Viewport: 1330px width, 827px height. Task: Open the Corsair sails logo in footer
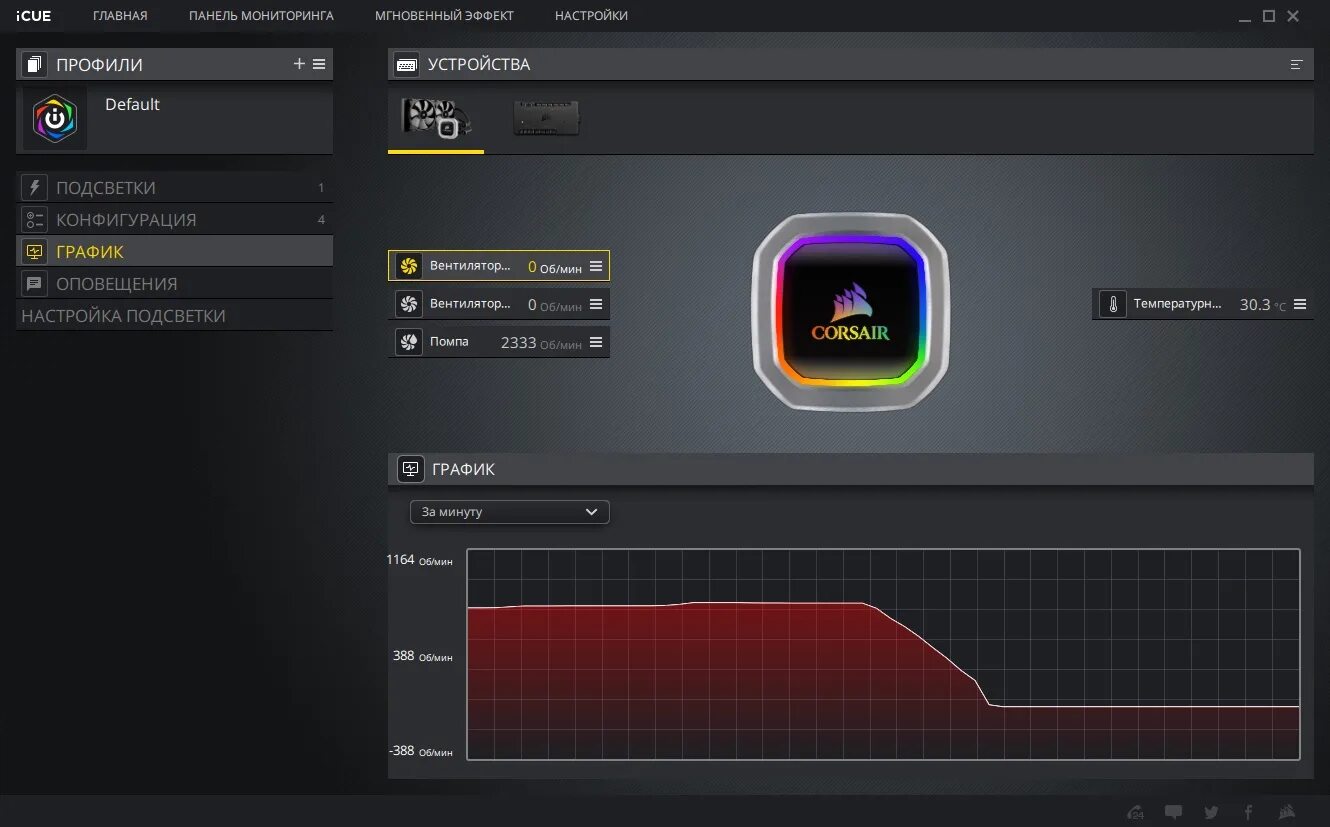click(1288, 812)
